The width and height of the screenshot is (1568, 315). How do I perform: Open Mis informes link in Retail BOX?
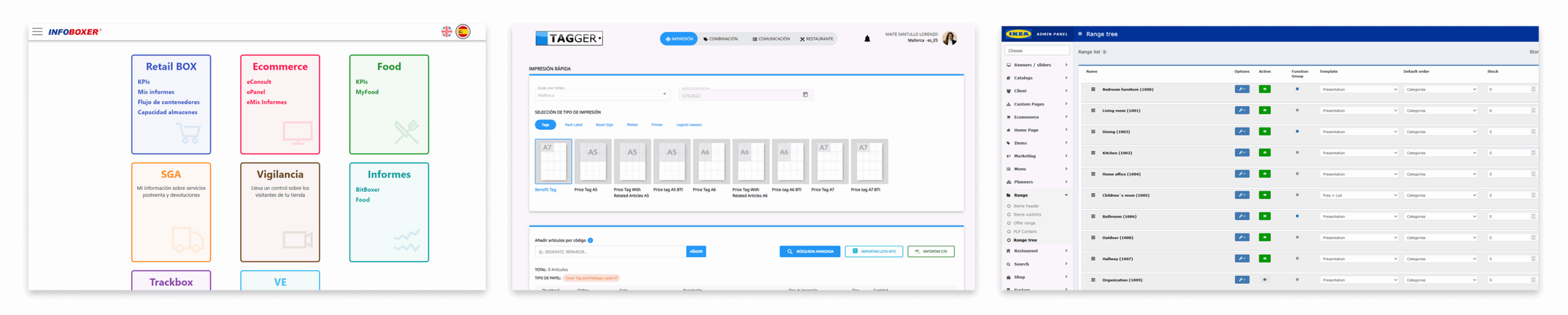point(156,92)
